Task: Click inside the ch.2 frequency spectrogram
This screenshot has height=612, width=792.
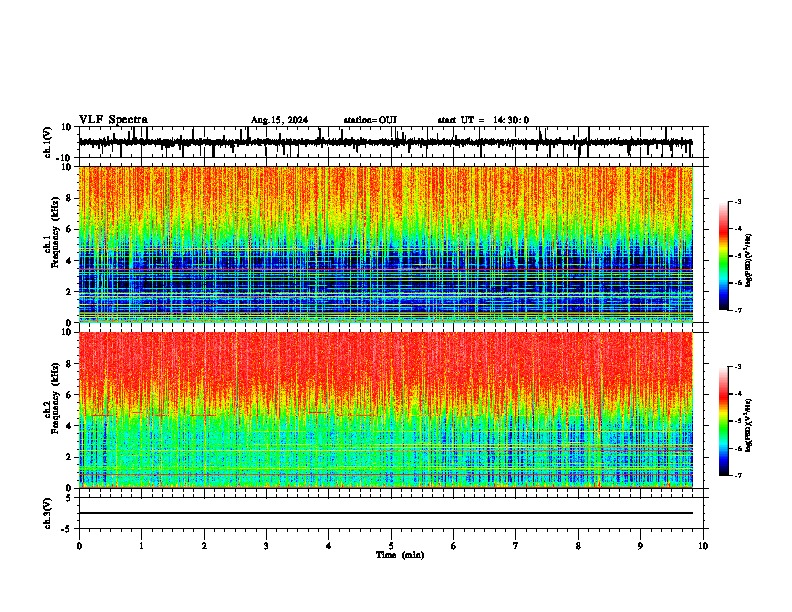Action: pos(386,410)
